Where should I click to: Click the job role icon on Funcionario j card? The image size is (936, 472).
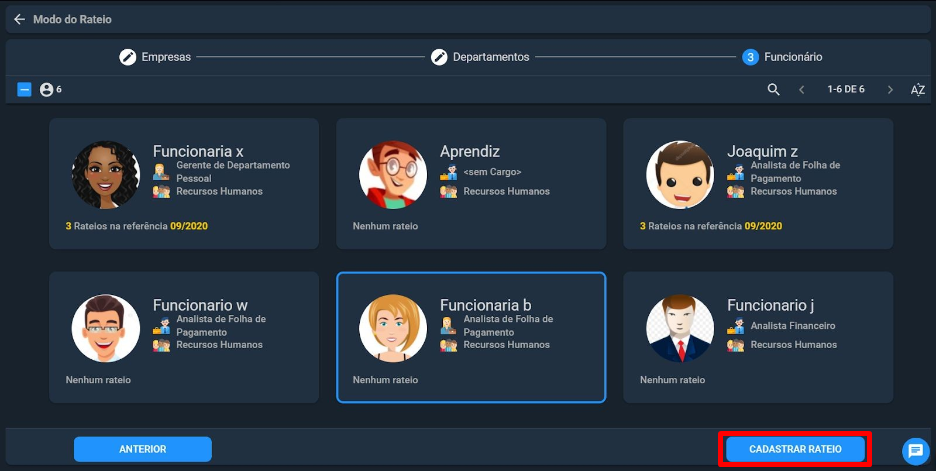735,326
